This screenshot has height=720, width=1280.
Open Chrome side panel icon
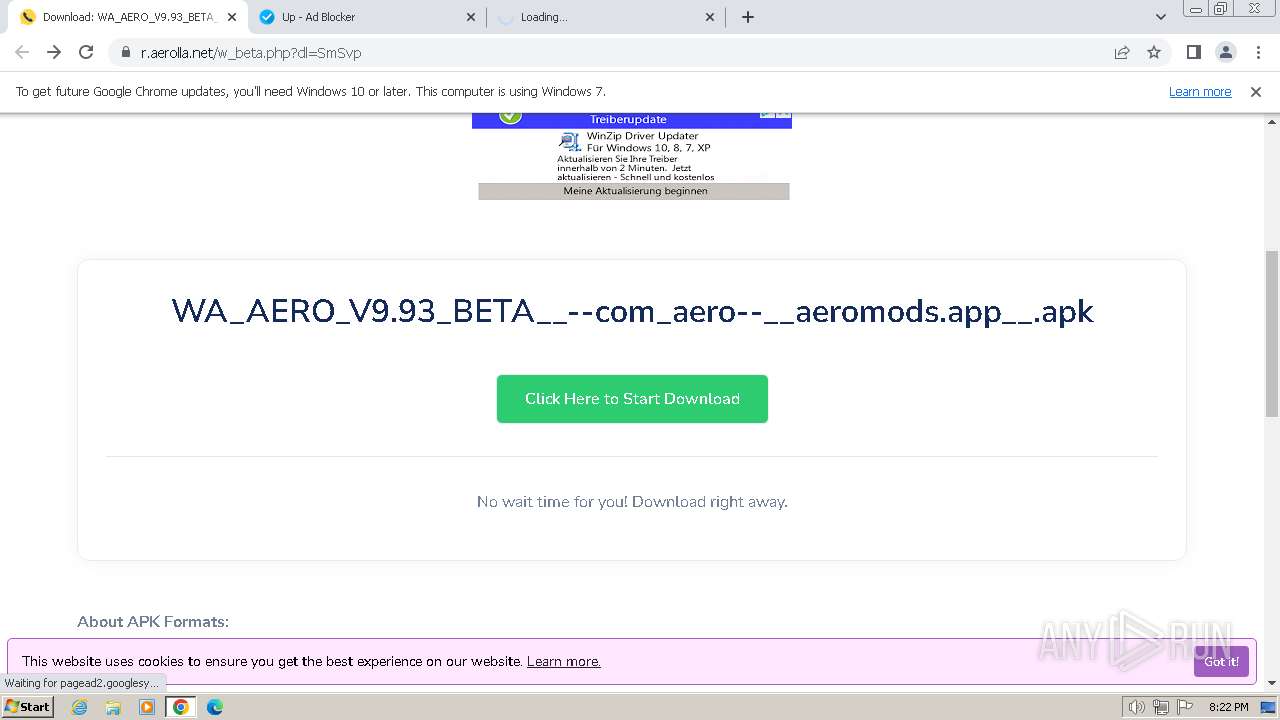1193,52
